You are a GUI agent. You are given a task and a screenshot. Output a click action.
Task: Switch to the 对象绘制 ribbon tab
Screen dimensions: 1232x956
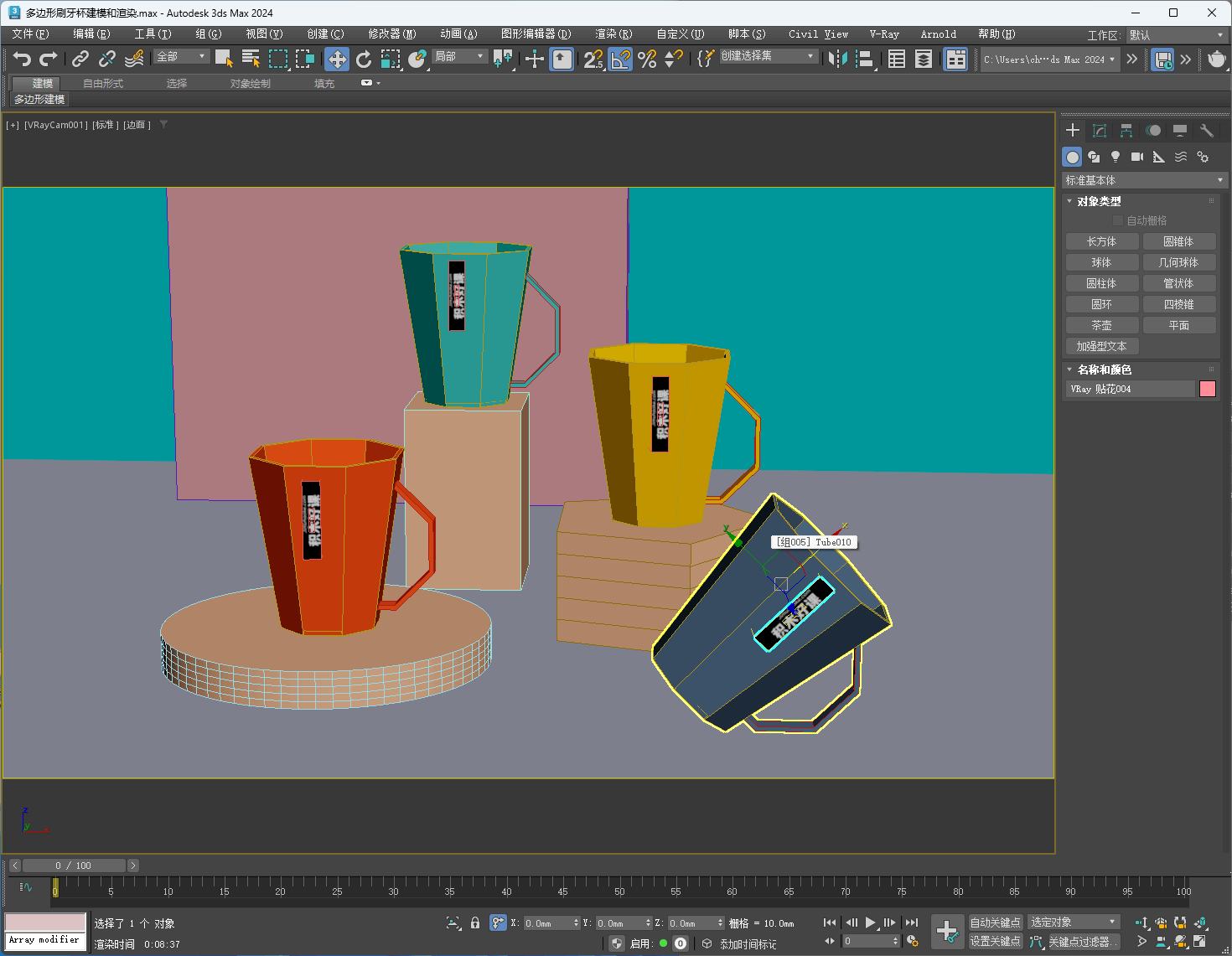(x=251, y=84)
